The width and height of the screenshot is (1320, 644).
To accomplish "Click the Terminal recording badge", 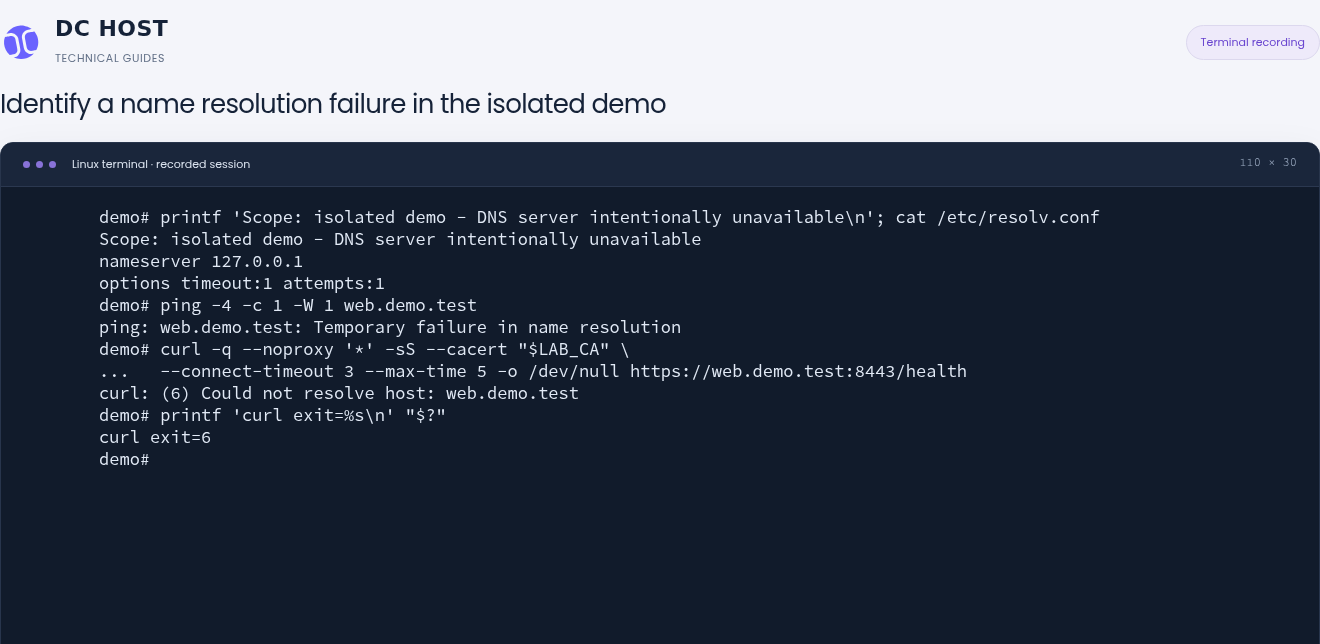I will pos(1252,42).
